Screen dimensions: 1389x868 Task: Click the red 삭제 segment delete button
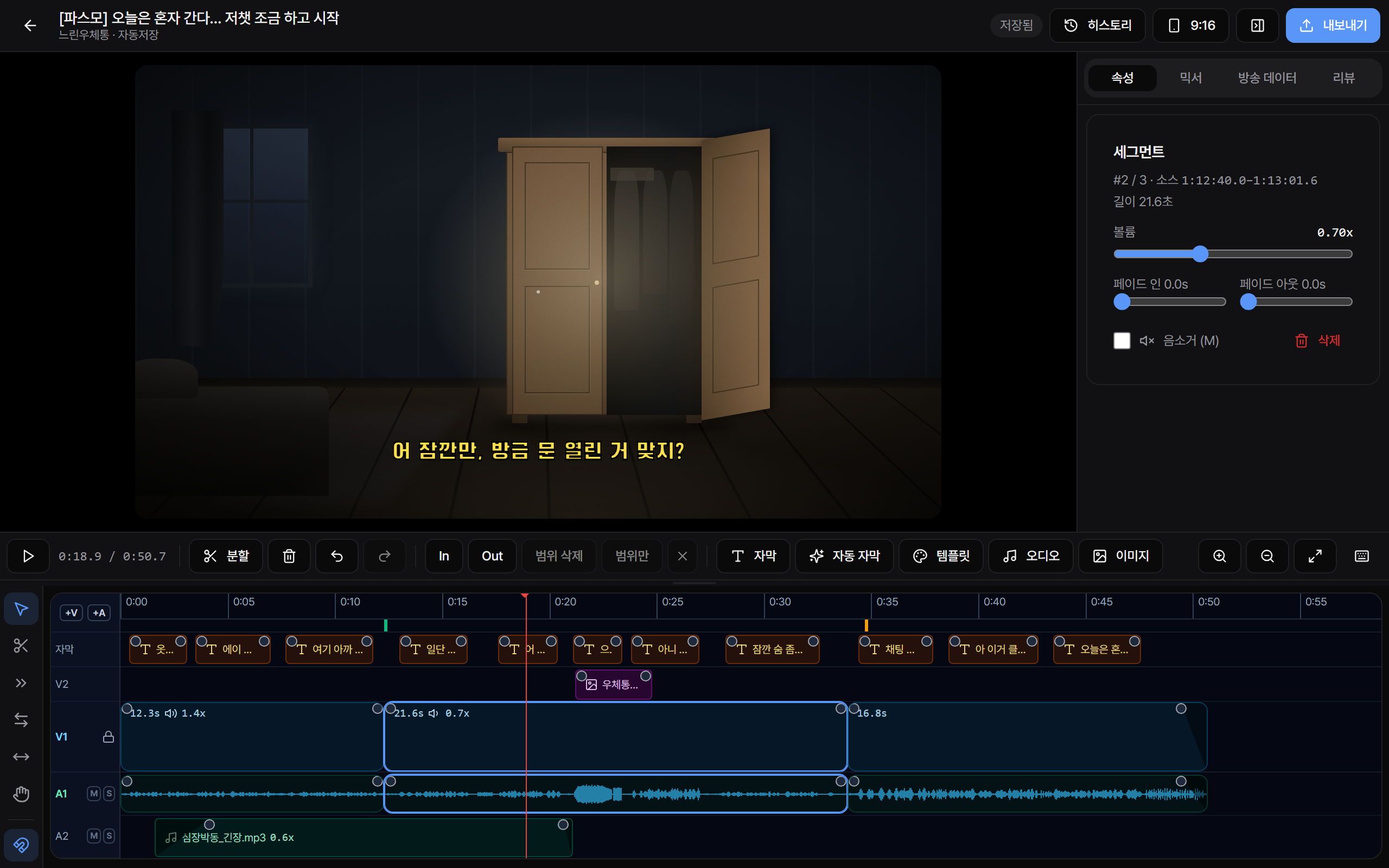coord(1318,341)
